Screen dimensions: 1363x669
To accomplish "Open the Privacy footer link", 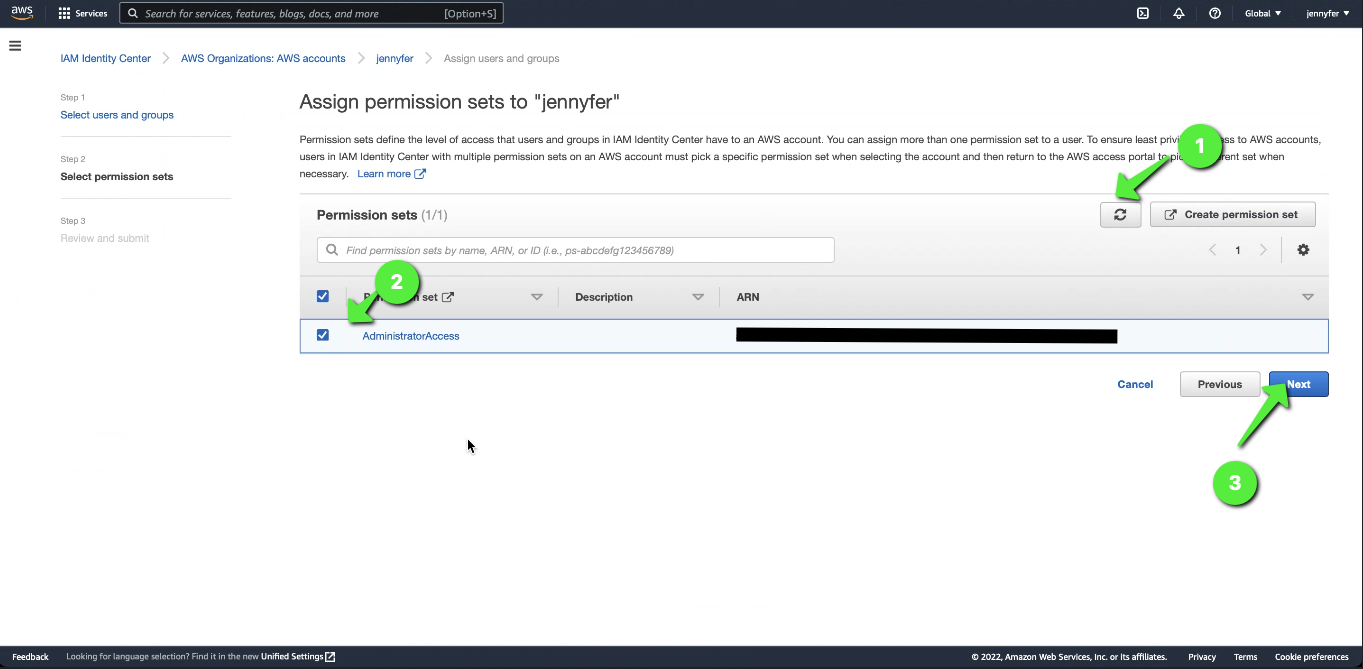I will [x=1202, y=657].
